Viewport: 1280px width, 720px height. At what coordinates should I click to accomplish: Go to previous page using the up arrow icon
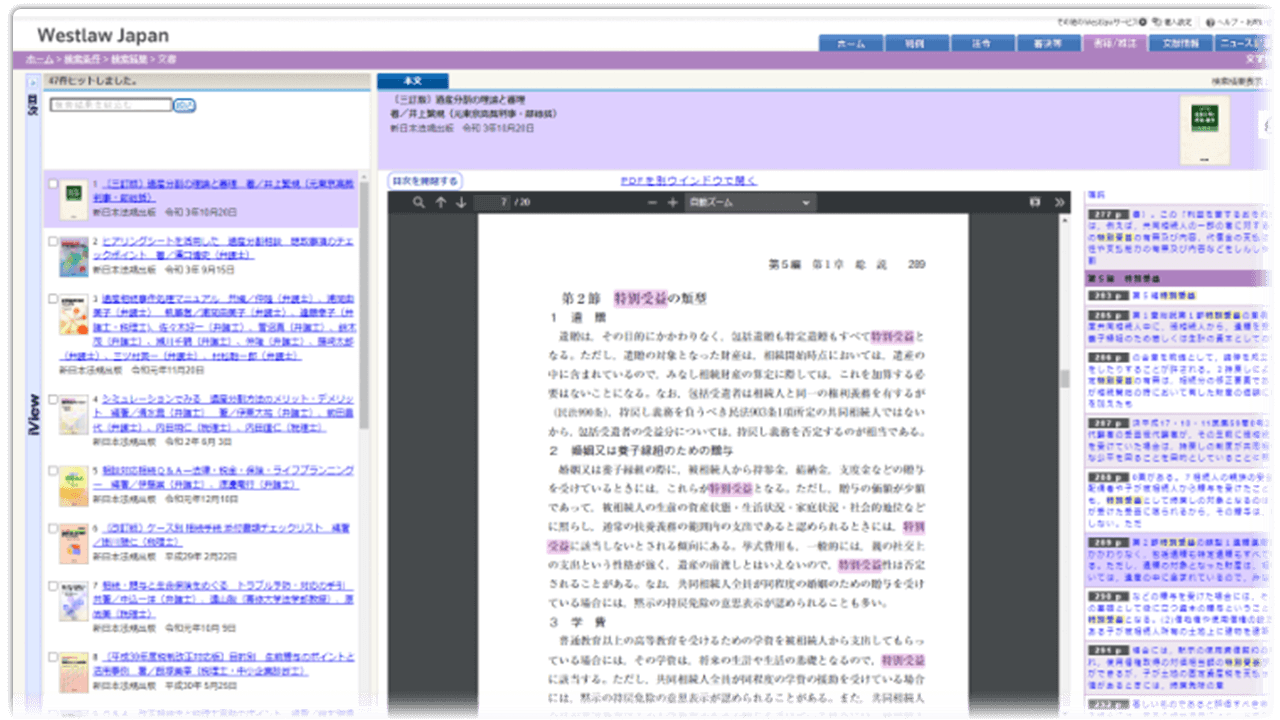tap(442, 202)
